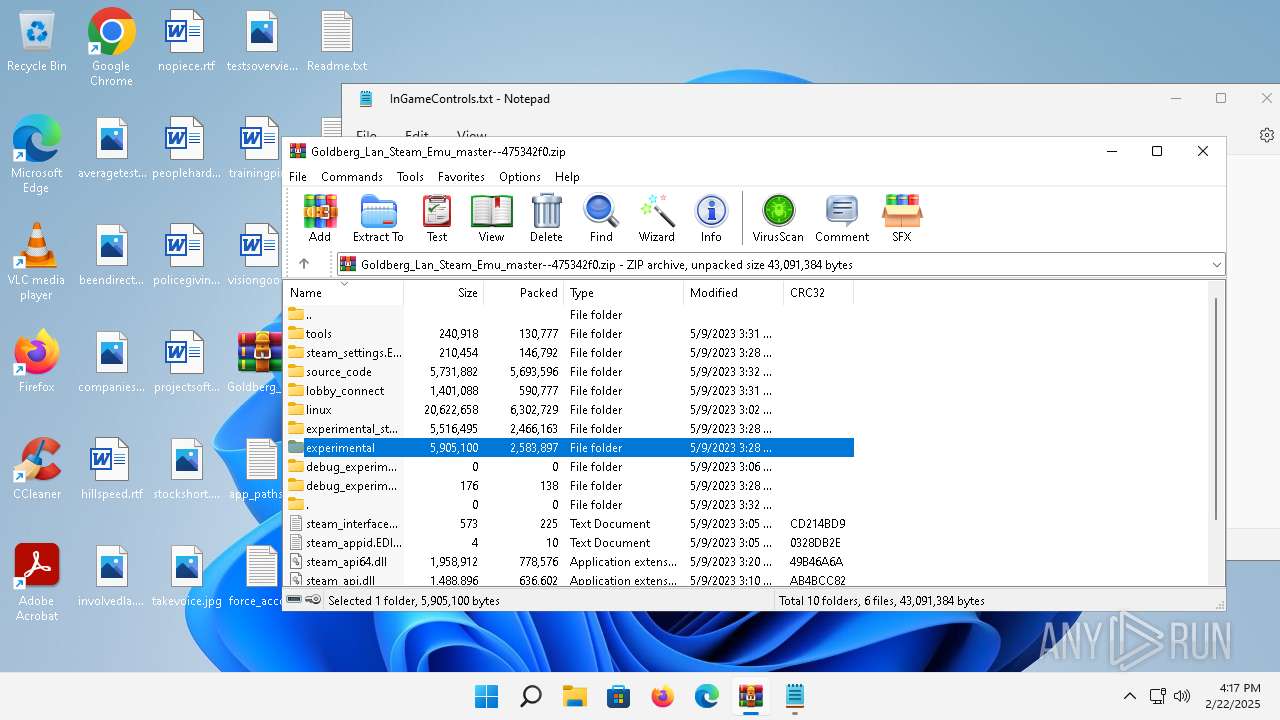Click the Extract To toolbar icon
The image size is (1280, 720).
378,218
